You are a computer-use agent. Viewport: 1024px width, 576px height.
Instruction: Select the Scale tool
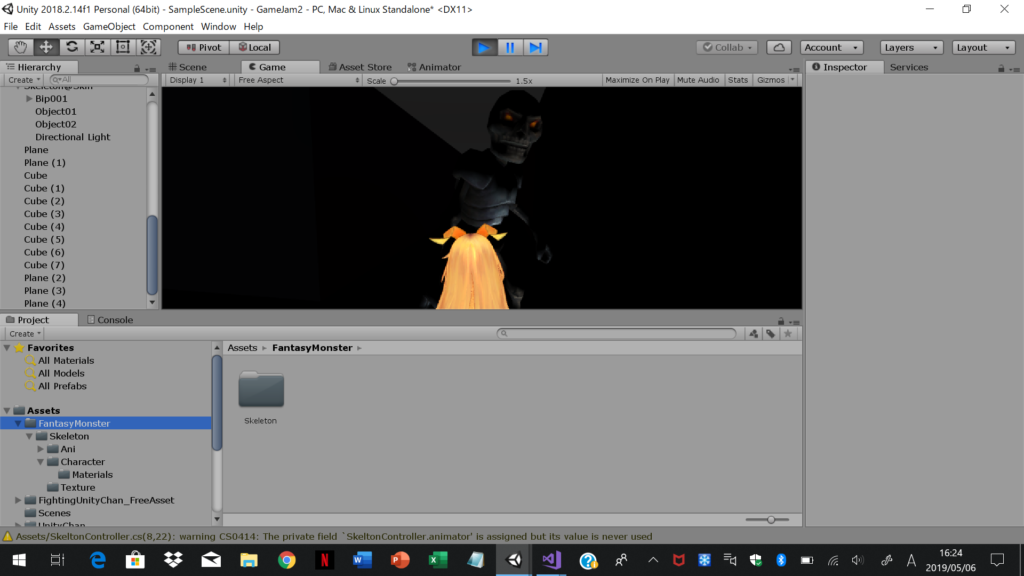(x=97, y=47)
